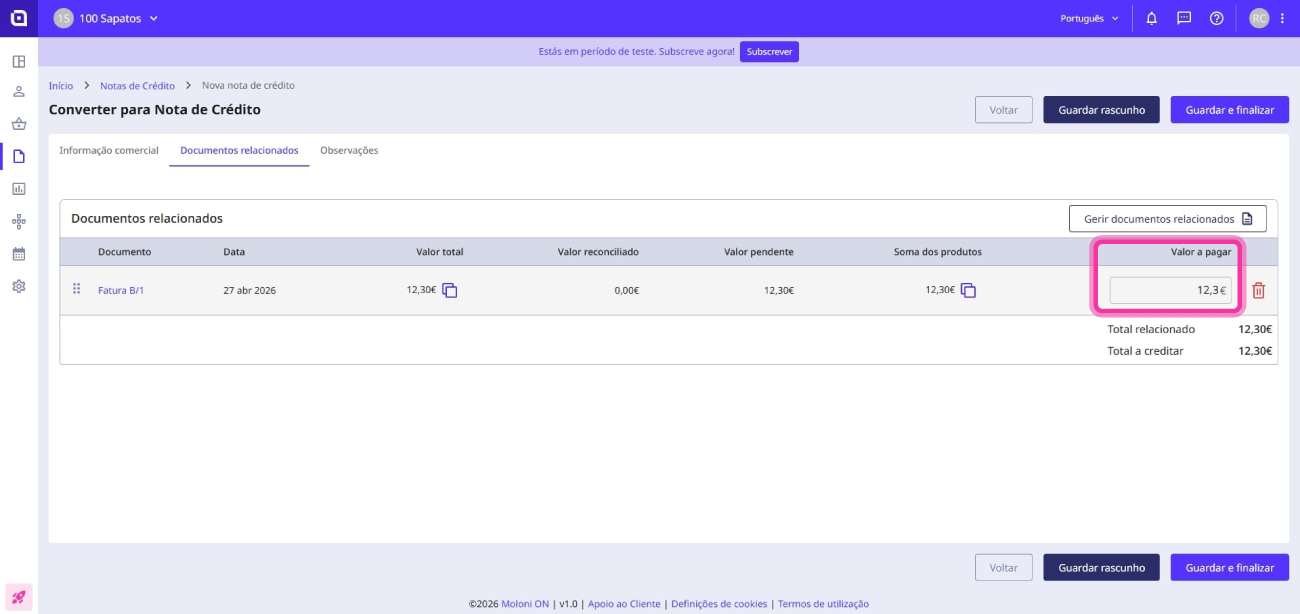Open the customers person sidebar icon

18,92
